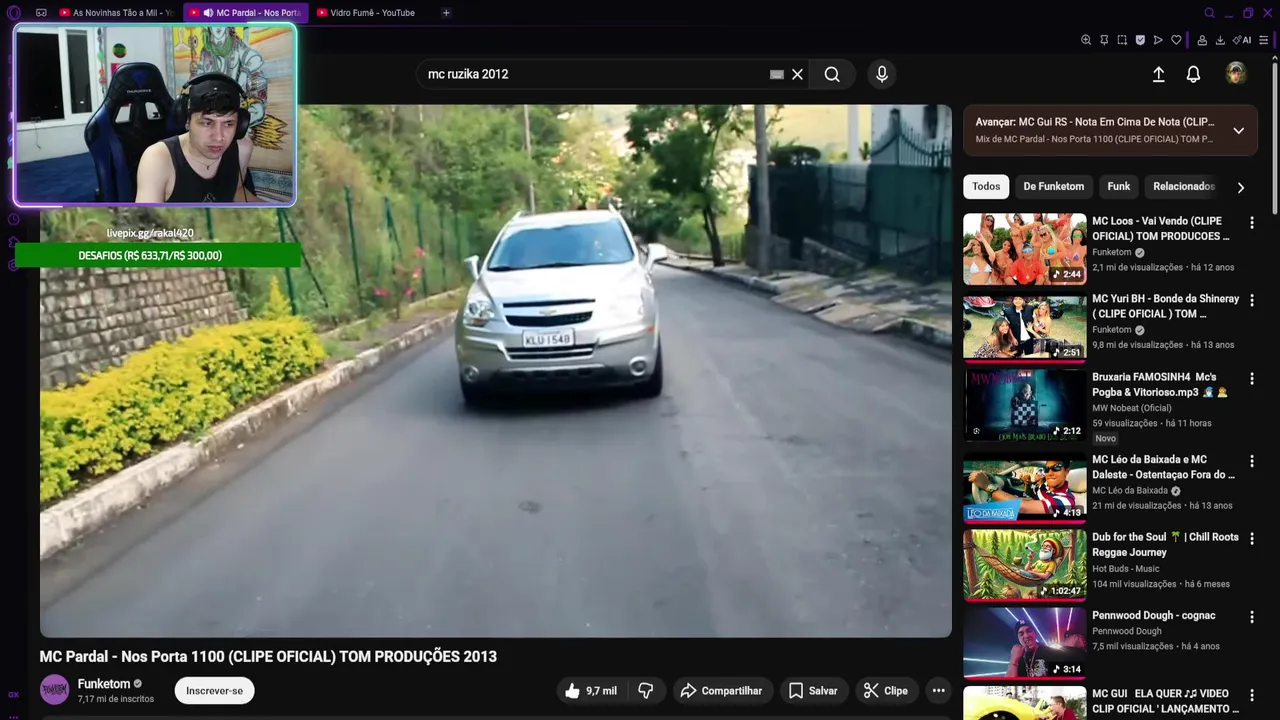Open the Opera AI assistant icon
This screenshot has width=1280, height=720.
(1242, 40)
